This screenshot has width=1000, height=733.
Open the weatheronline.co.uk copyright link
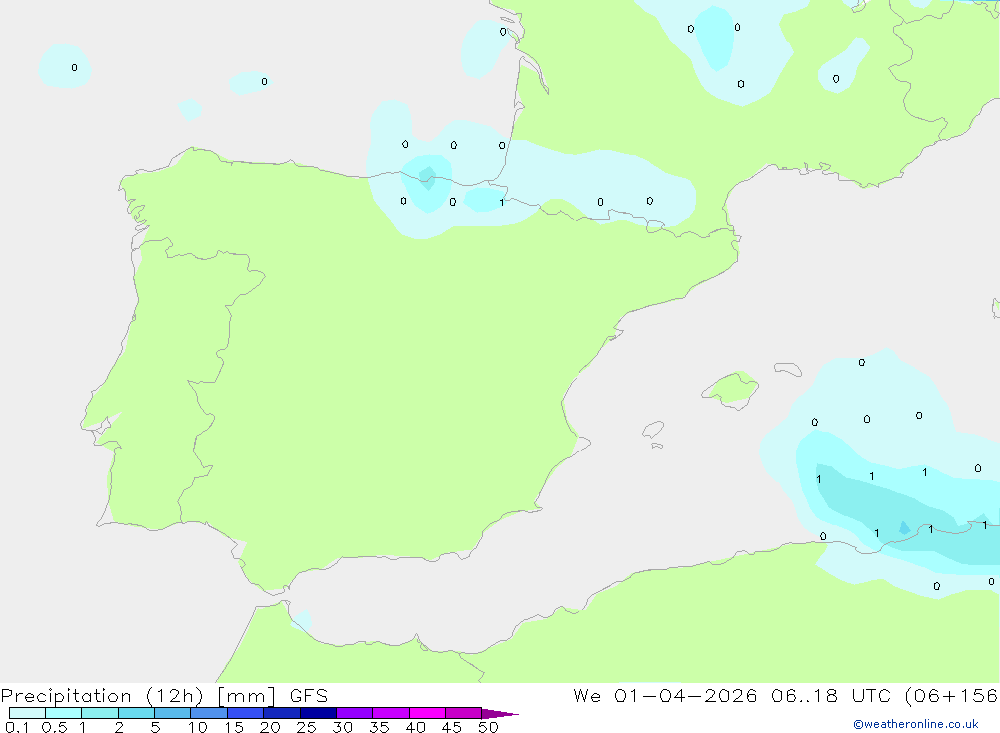(x=915, y=724)
